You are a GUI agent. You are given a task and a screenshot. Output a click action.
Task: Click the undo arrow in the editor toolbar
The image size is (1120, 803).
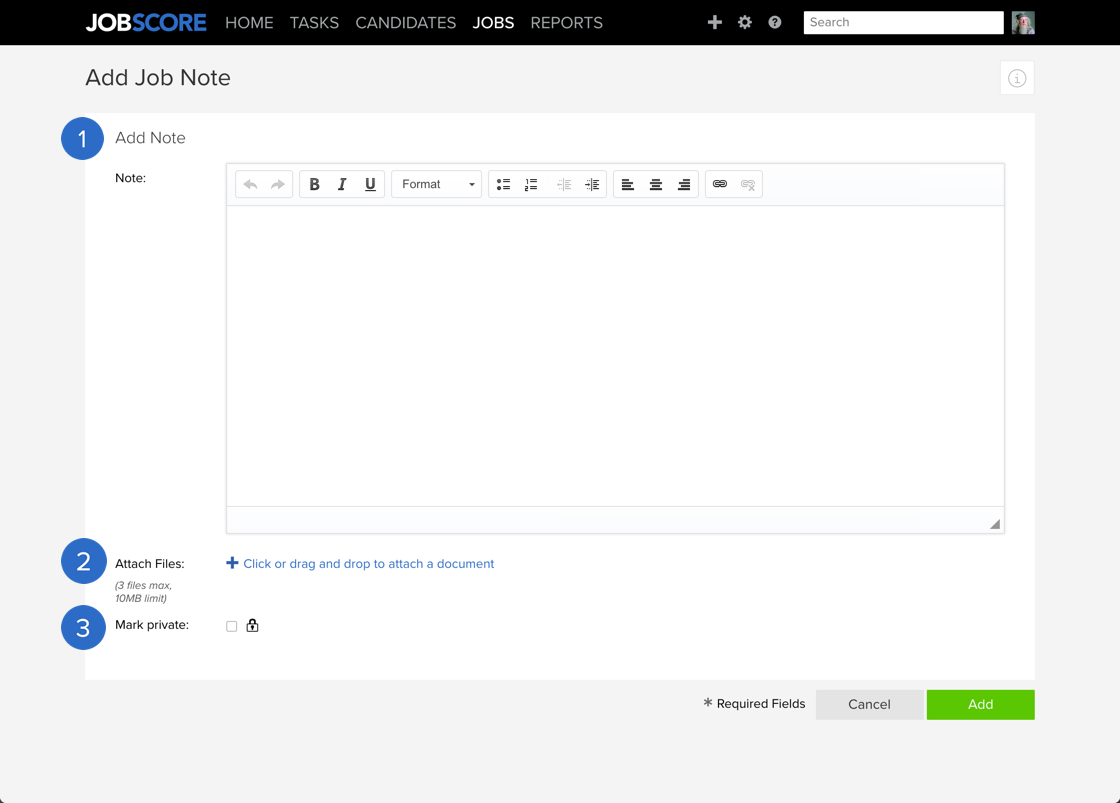(x=250, y=184)
